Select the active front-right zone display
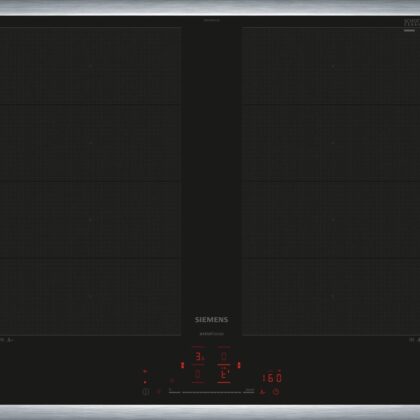The width and height of the screenshot is (420, 420). [224, 374]
